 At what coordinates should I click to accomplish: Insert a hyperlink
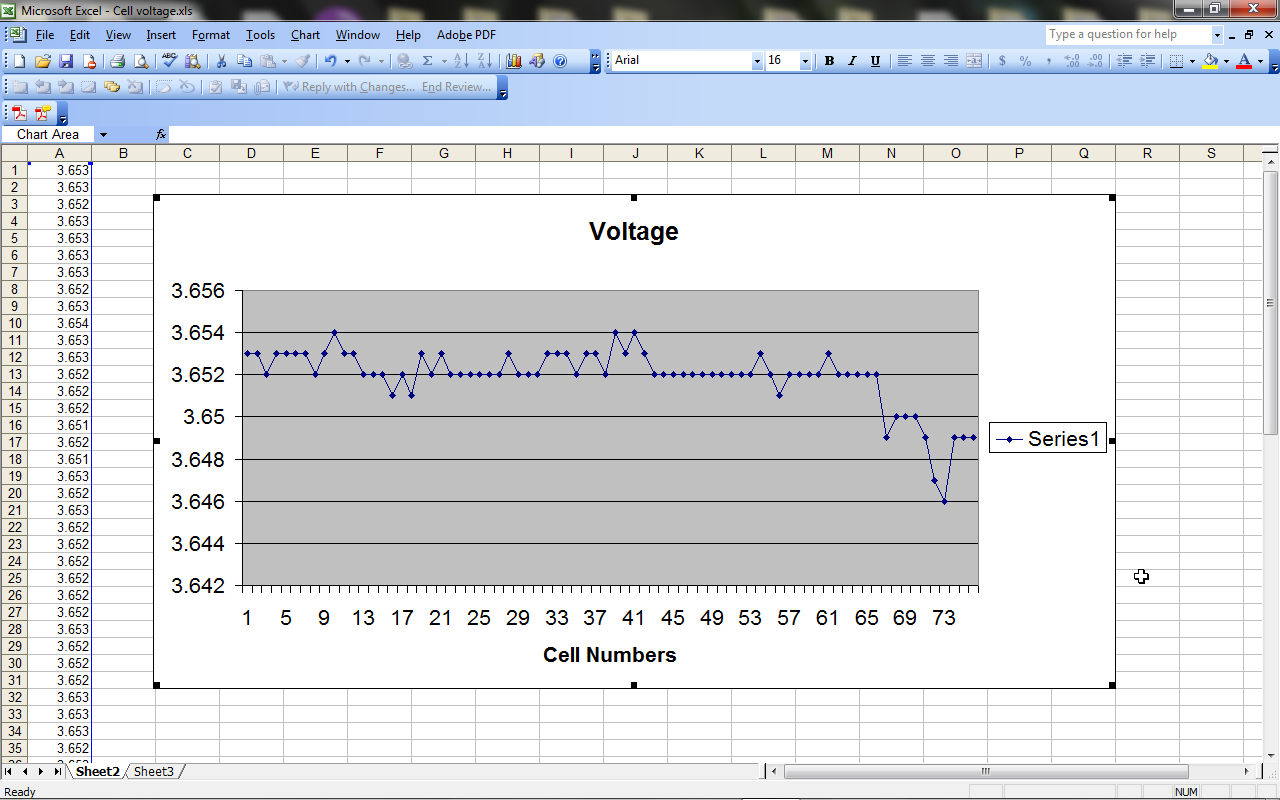(x=404, y=60)
